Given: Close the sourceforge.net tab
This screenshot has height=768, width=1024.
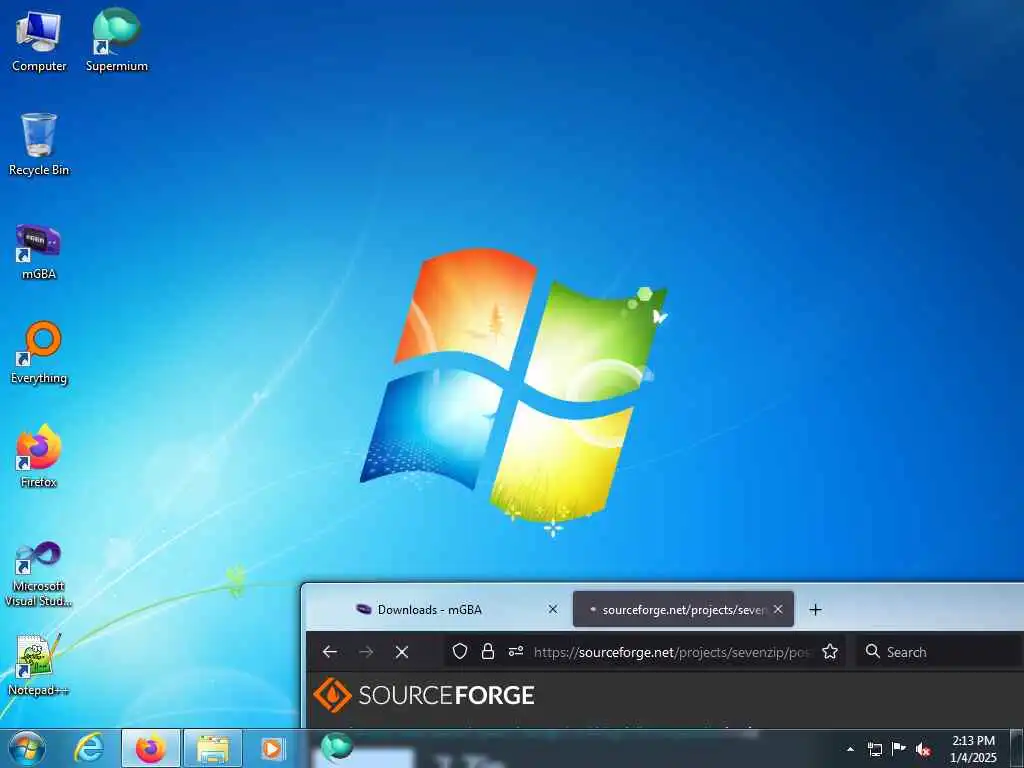Looking at the screenshot, I should 778,609.
